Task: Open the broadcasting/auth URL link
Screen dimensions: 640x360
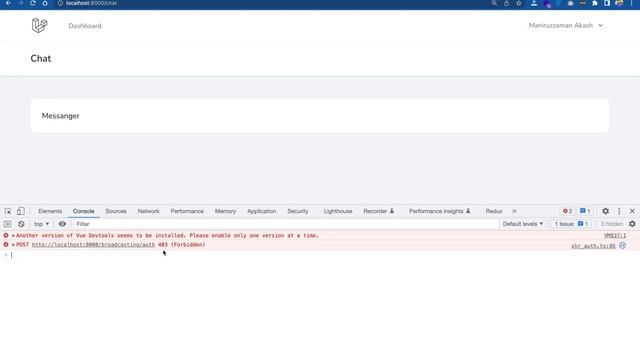Action: coord(93,244)
